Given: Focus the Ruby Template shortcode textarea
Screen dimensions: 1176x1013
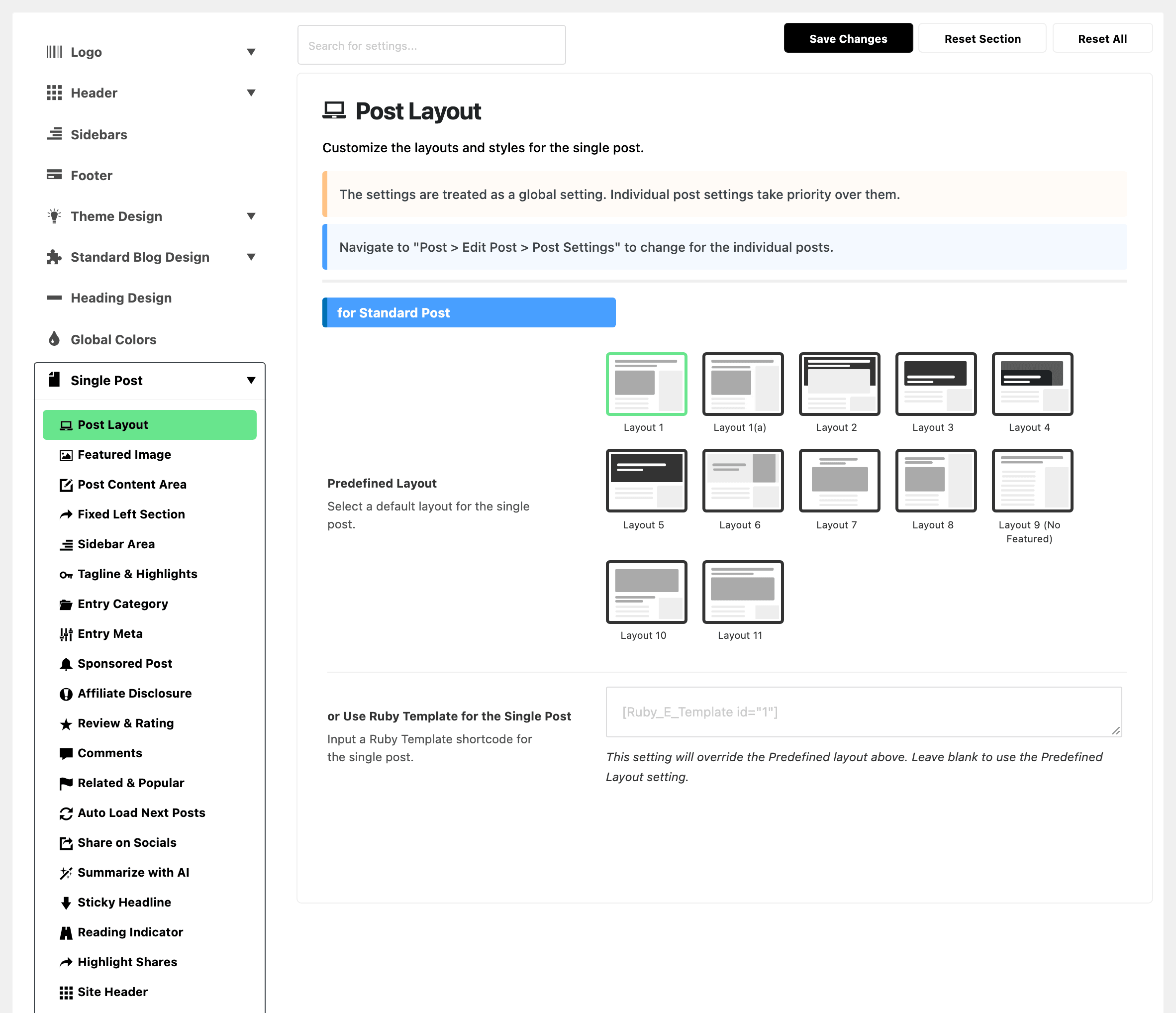Looking at the screenshot, I should click(864, 712).
